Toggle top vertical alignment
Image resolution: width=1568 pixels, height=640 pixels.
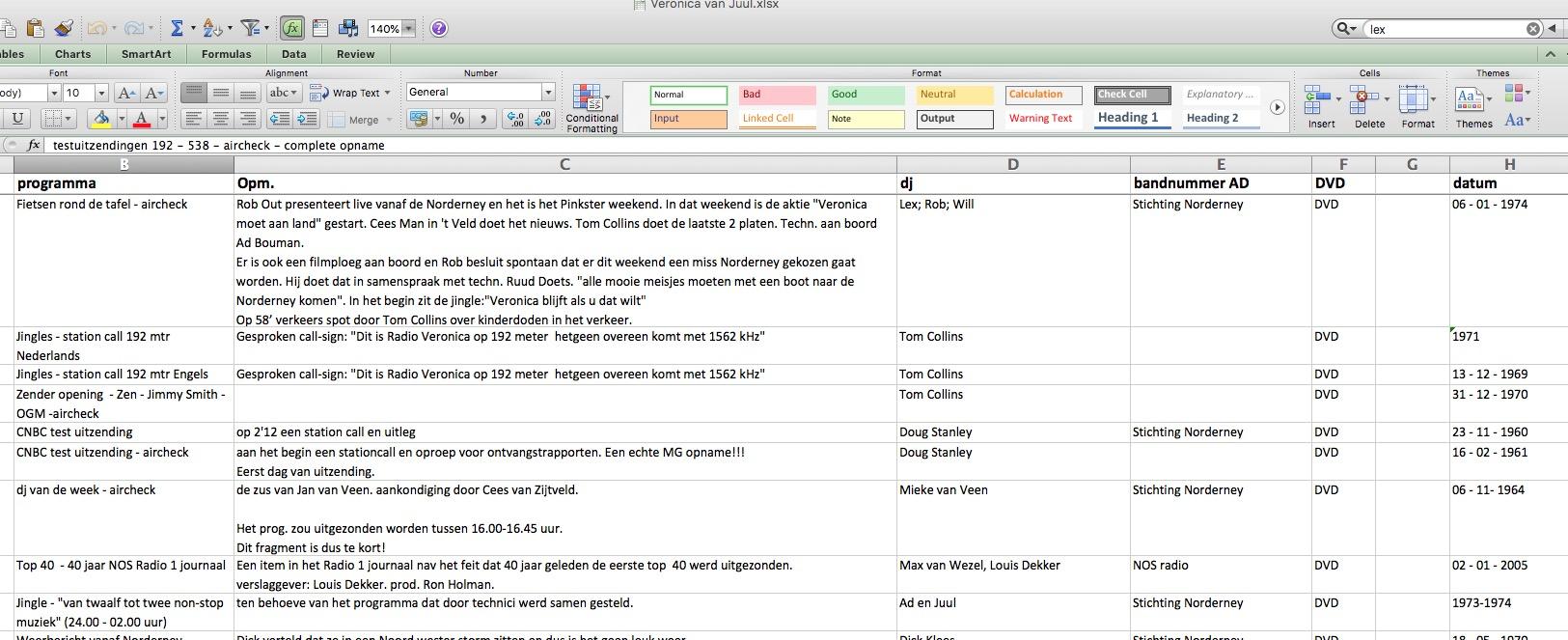tap(194, 94)
